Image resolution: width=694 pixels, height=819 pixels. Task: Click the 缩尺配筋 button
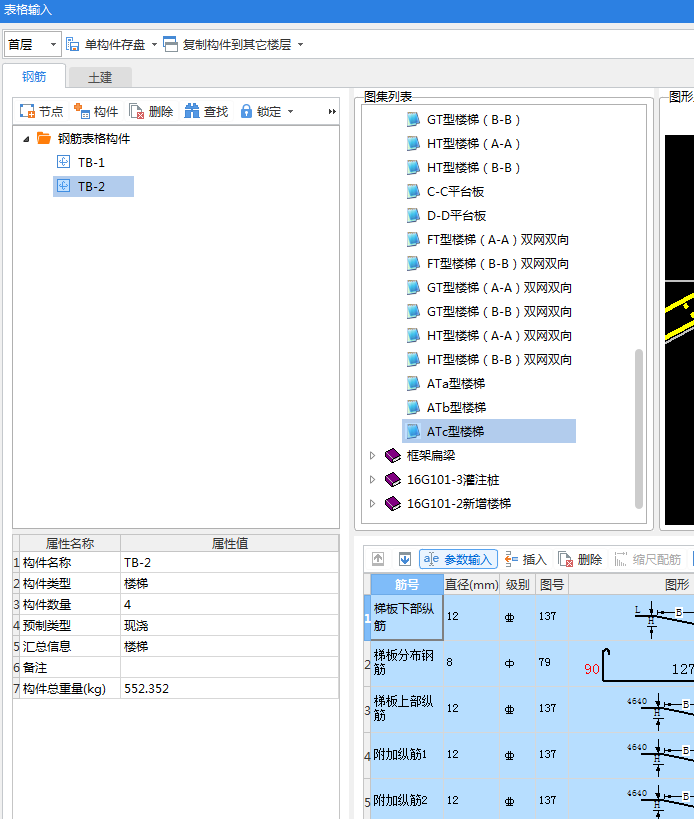[648, 559]
